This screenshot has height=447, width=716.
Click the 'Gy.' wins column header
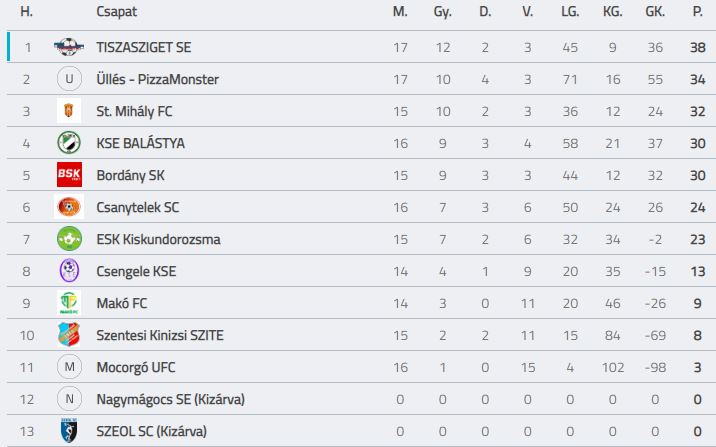(442, 12)
